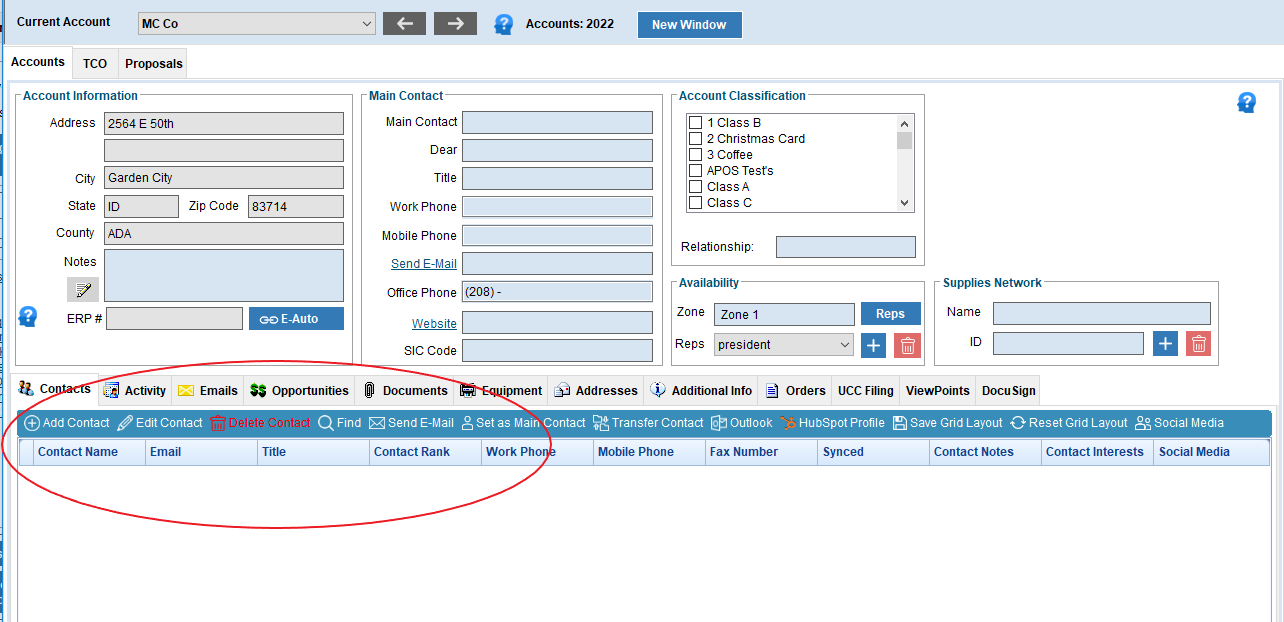1284x622 pixels.
Task: Click the E-Auto button
Action: [x=296, y=319]
